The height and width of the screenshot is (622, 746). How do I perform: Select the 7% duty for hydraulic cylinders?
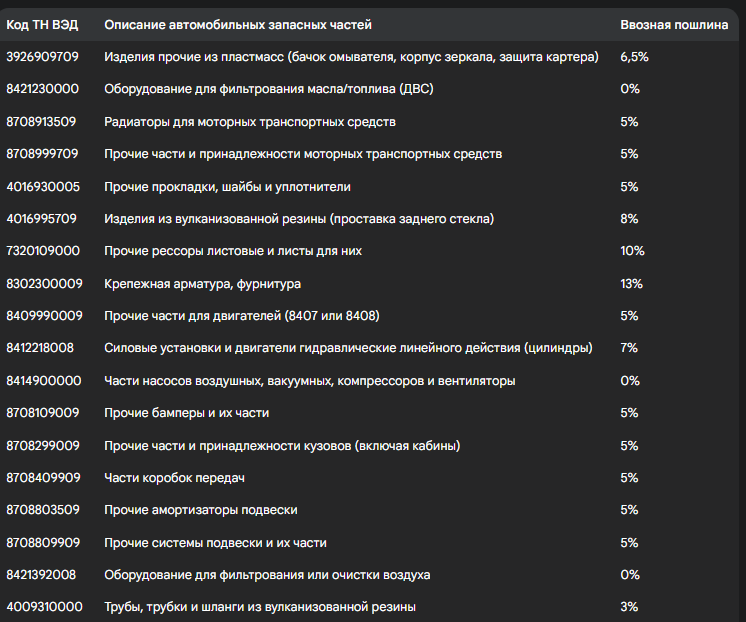coord(629,348)
